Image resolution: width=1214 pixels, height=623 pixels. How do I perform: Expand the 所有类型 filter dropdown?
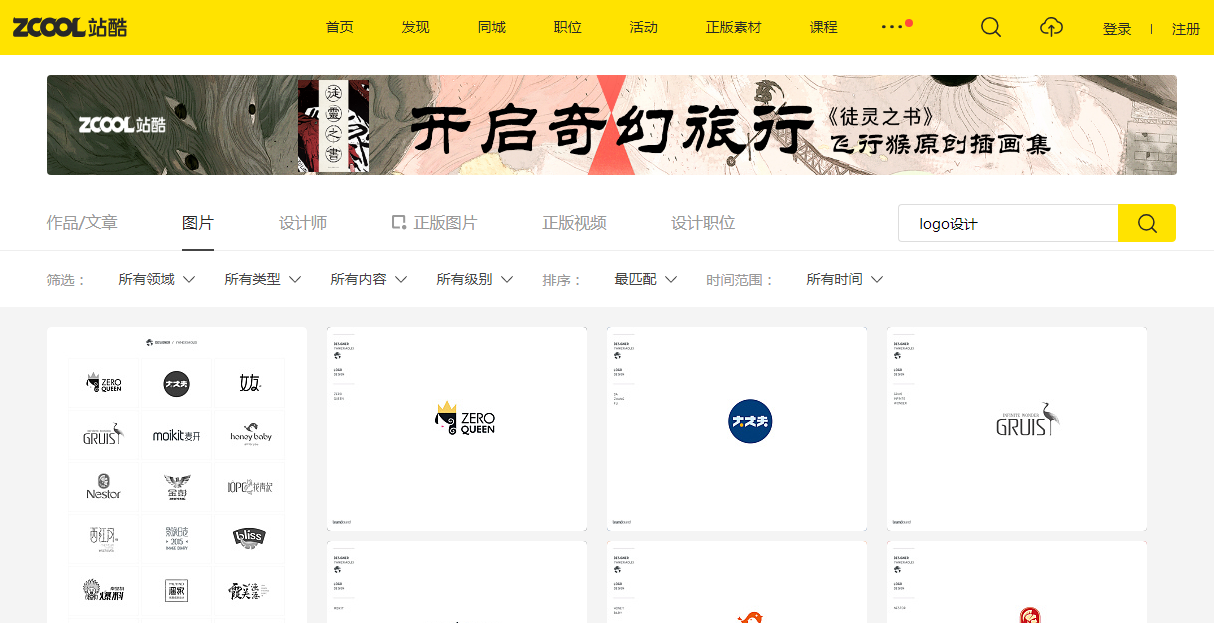pyautogui.click(x=262, y=279)
